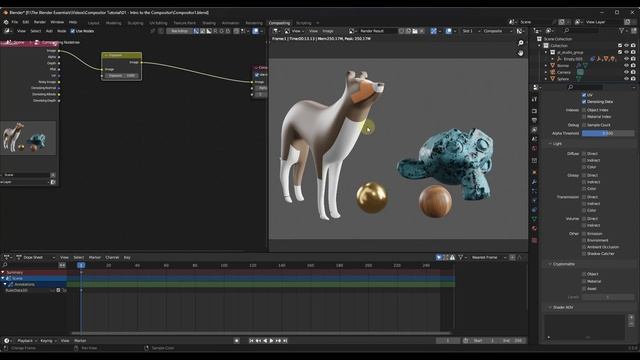The image size is (640, 360).
Task: Jump to the timeline's last frame
Action: tap(285, 340)
